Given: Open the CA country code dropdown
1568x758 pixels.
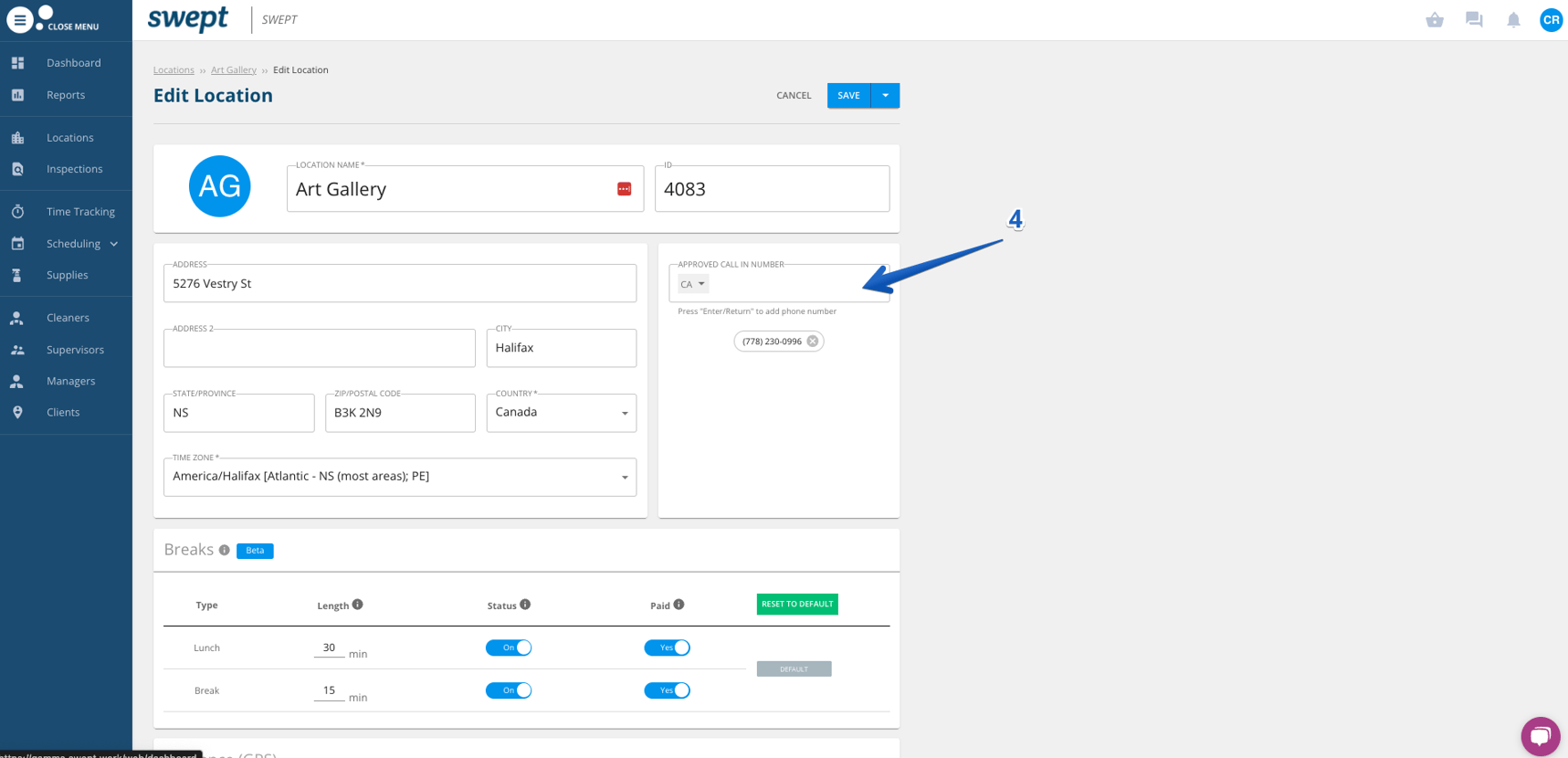Looking at the screenshot, I should pos(693,284).
